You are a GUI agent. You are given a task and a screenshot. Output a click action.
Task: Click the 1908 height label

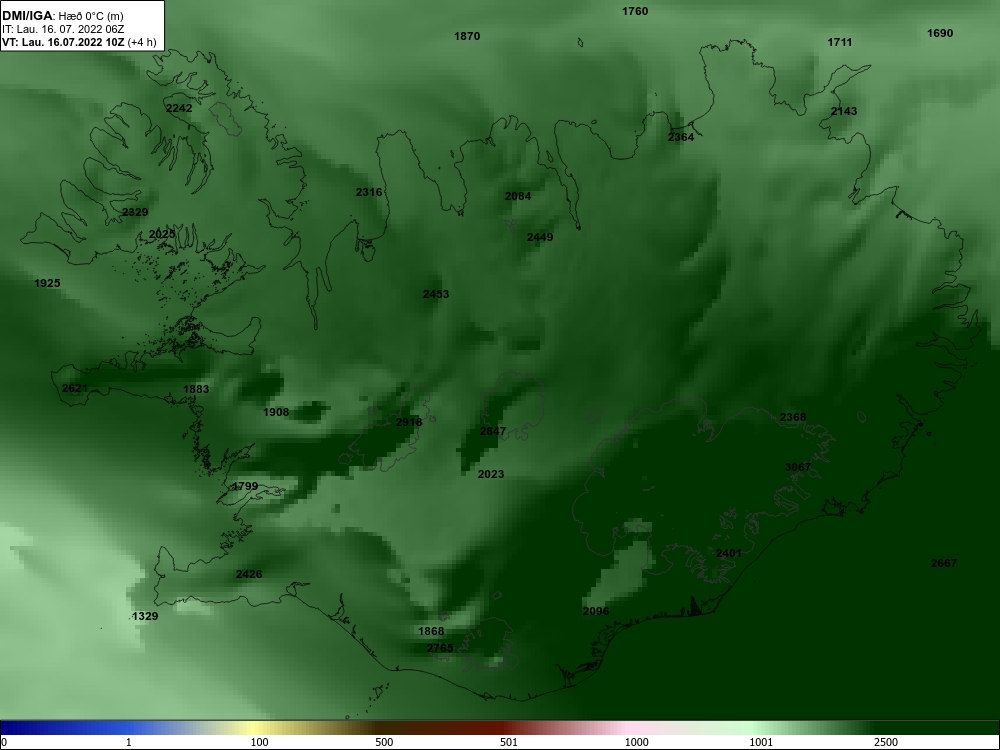click(x=276, y=413)
